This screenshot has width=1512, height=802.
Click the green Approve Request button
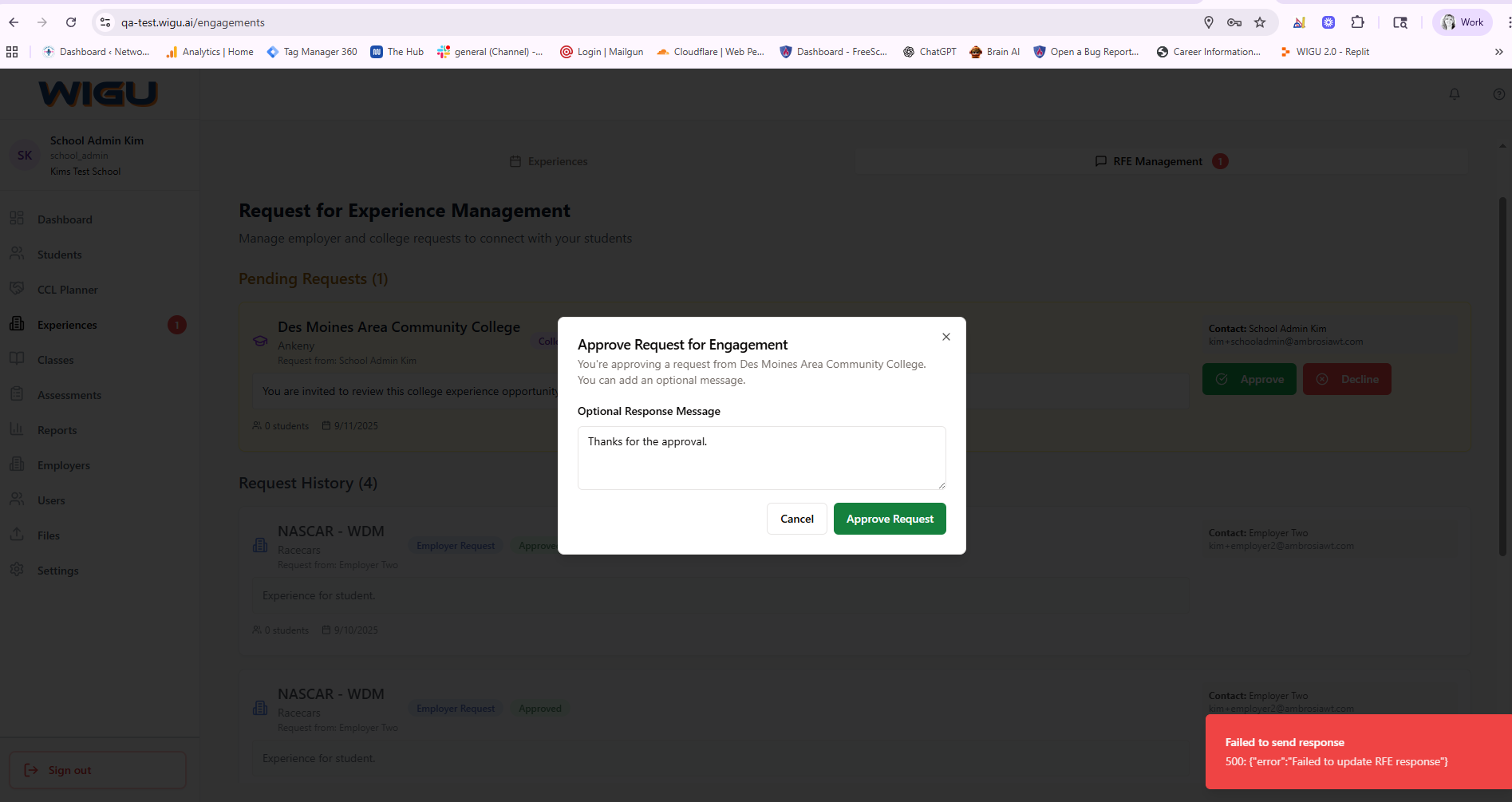point(889,519)
